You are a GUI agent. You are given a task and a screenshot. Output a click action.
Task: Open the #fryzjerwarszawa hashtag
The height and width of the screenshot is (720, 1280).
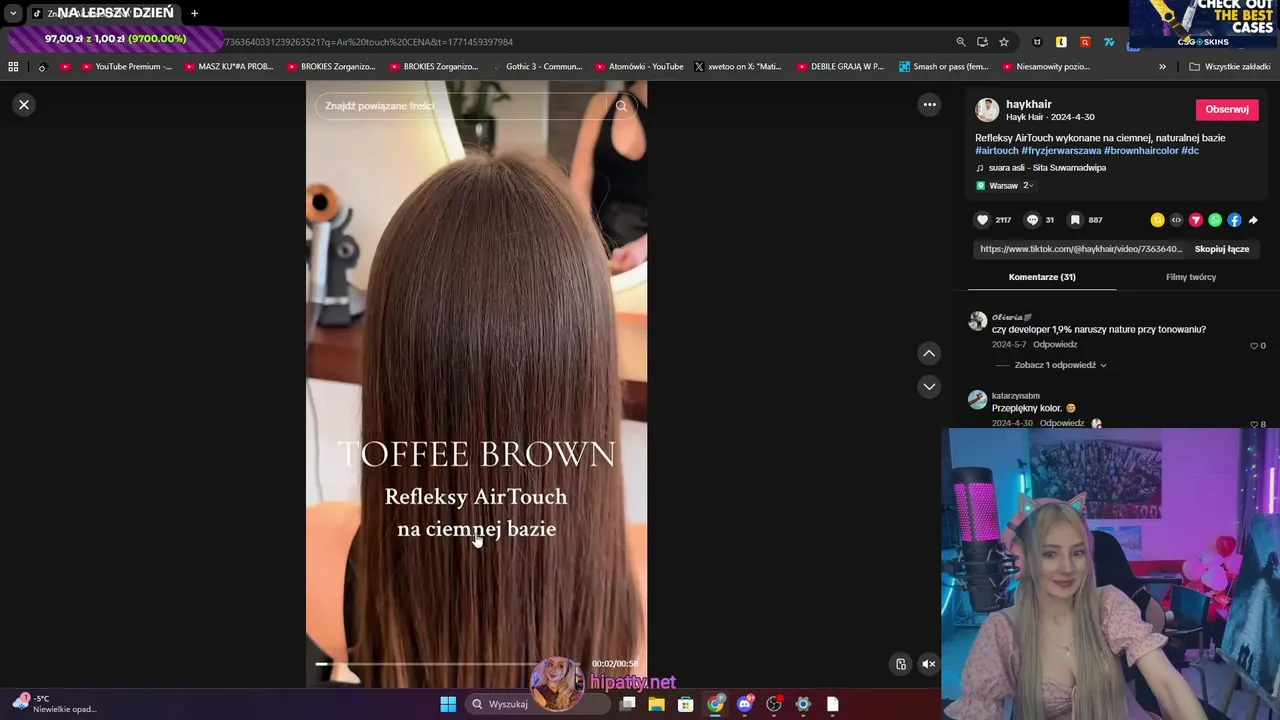1061,151
